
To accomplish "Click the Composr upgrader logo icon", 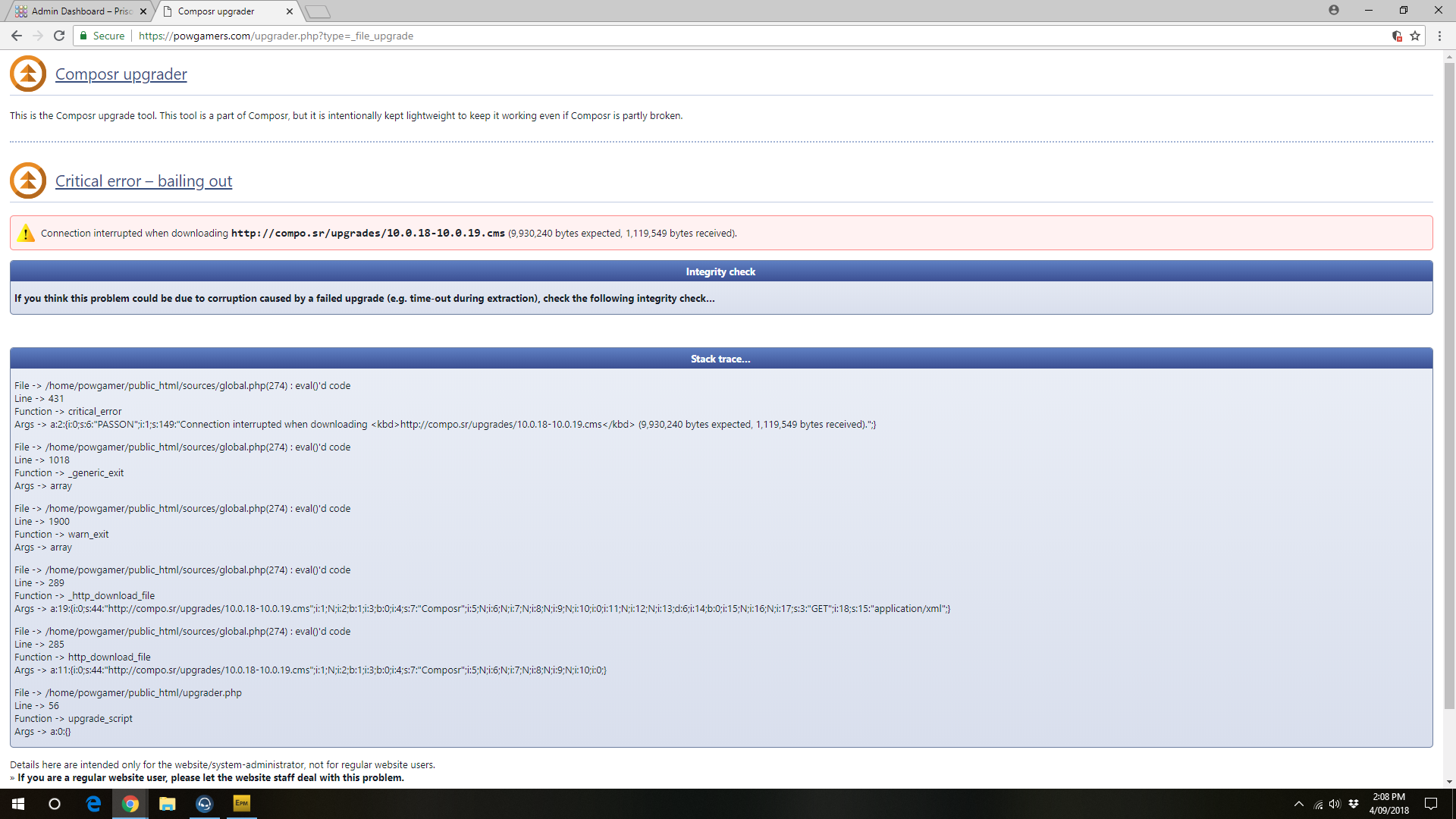I will pos(28,74).
